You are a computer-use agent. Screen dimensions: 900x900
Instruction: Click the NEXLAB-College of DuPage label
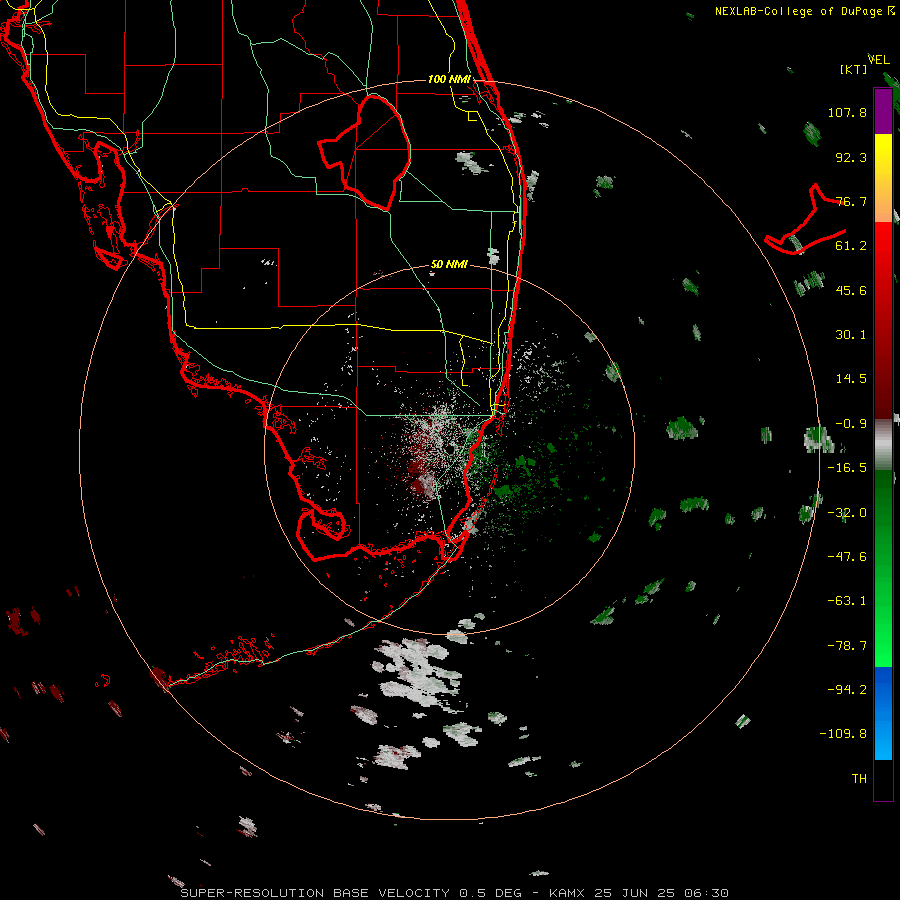pyautogui.click(x=798, y=11)
